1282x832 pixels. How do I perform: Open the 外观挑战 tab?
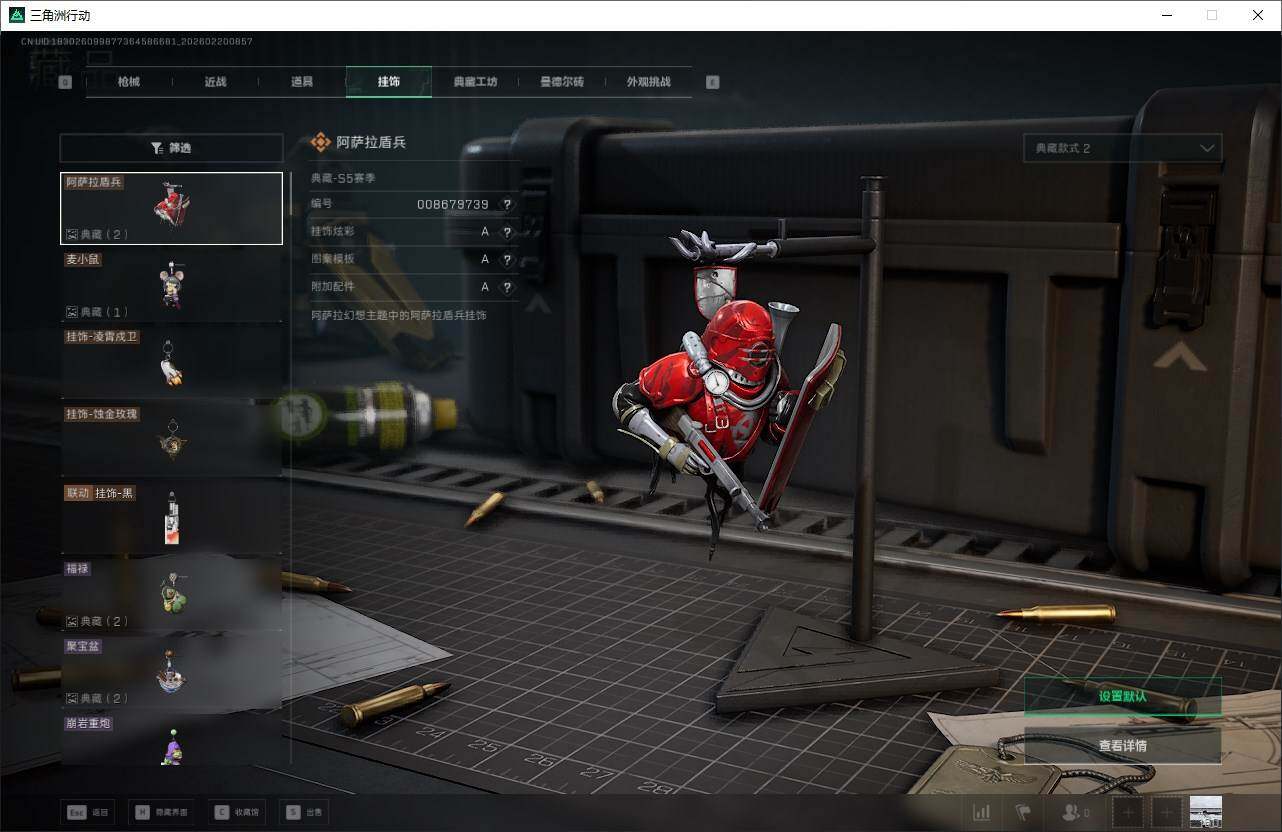tap(648, 82)
